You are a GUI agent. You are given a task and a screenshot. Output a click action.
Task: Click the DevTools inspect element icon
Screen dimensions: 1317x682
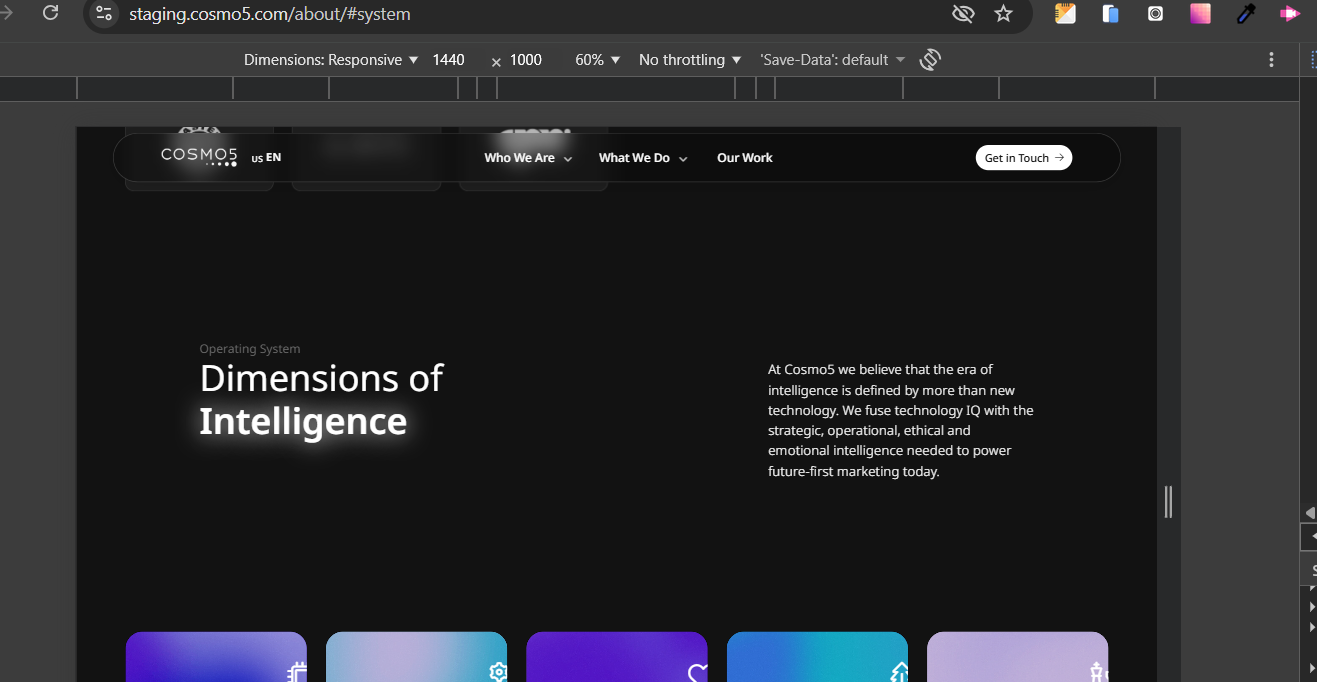[1312, 60]
